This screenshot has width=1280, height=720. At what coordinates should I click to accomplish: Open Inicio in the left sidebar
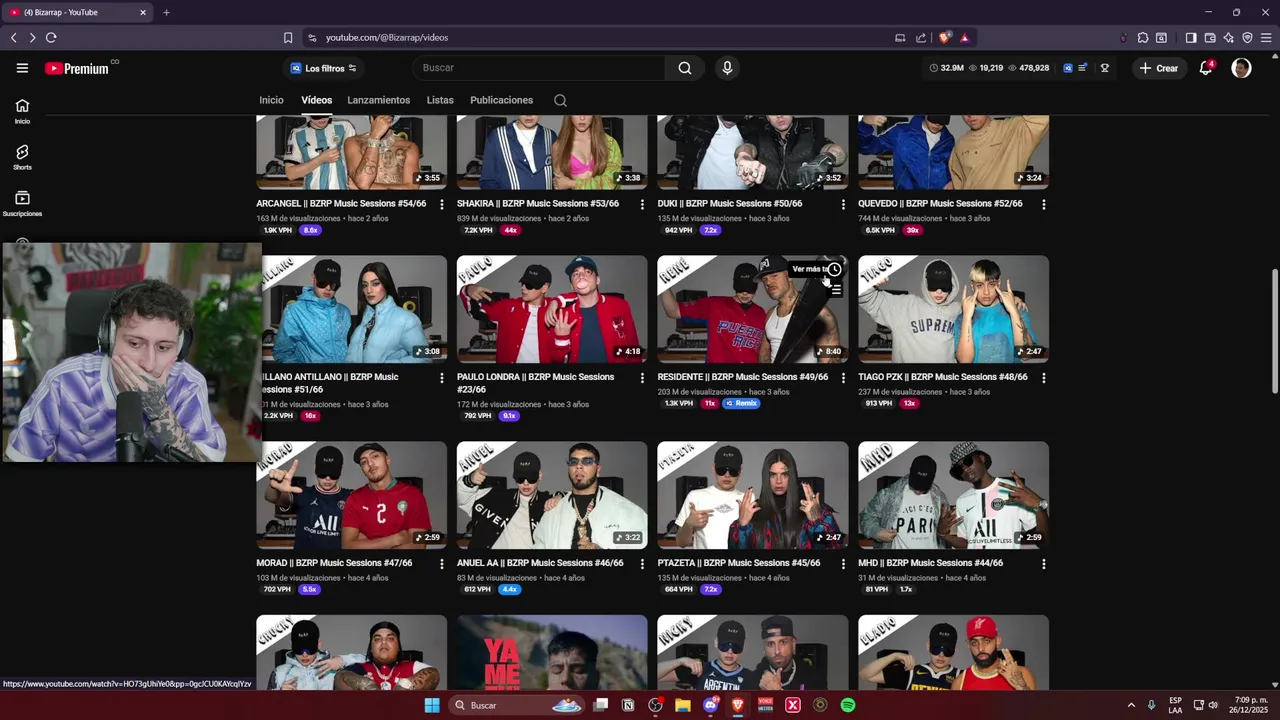coord(22,111)
